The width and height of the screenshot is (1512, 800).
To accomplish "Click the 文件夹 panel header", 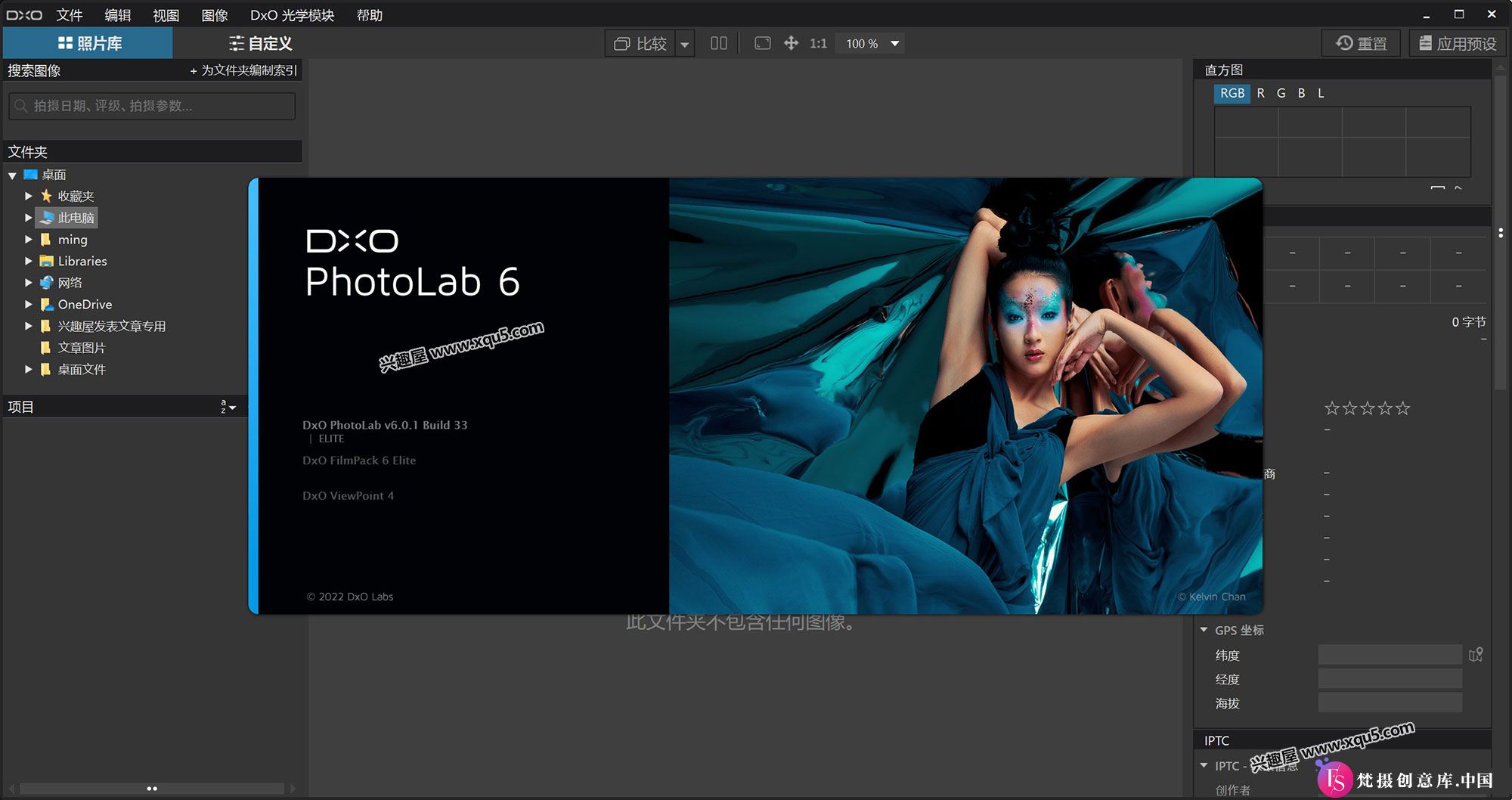I will tap(152, 152).
